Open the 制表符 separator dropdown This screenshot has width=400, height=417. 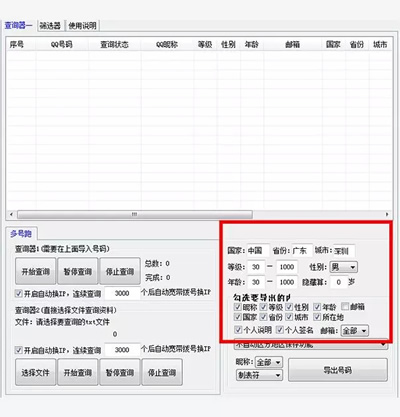(x=259, y=375)
